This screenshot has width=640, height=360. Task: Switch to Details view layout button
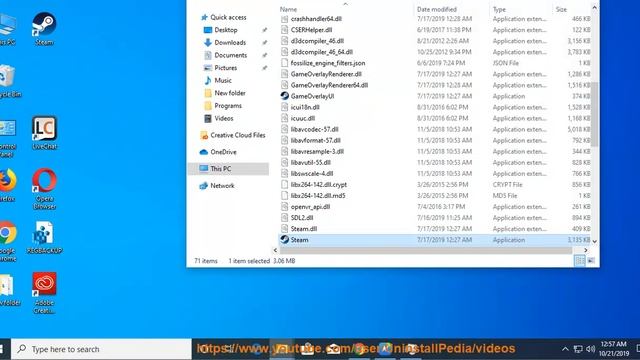pos(579,261)
